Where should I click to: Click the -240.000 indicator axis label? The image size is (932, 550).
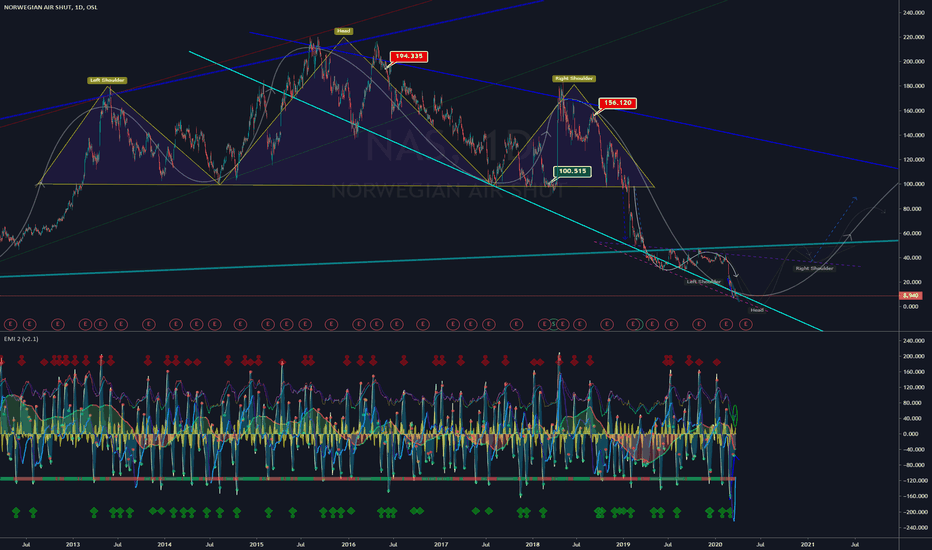click(914, 527)
